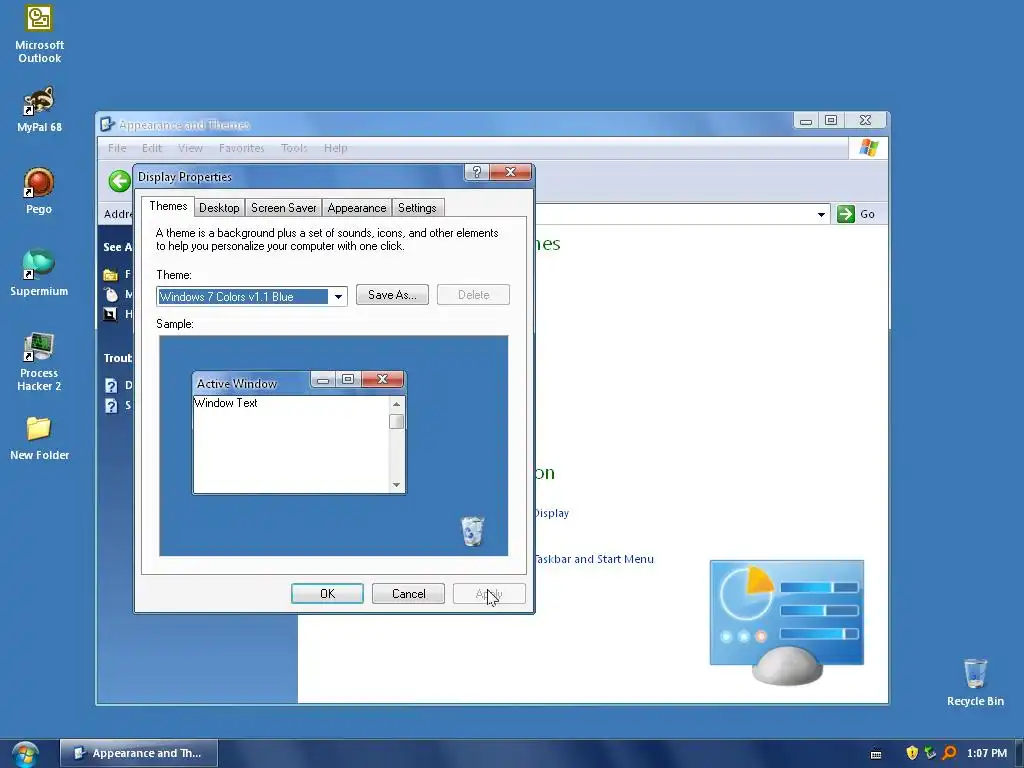Click the network tray icon beside the shield
This screenshot has width=1024, height=768.
[931, 753]
